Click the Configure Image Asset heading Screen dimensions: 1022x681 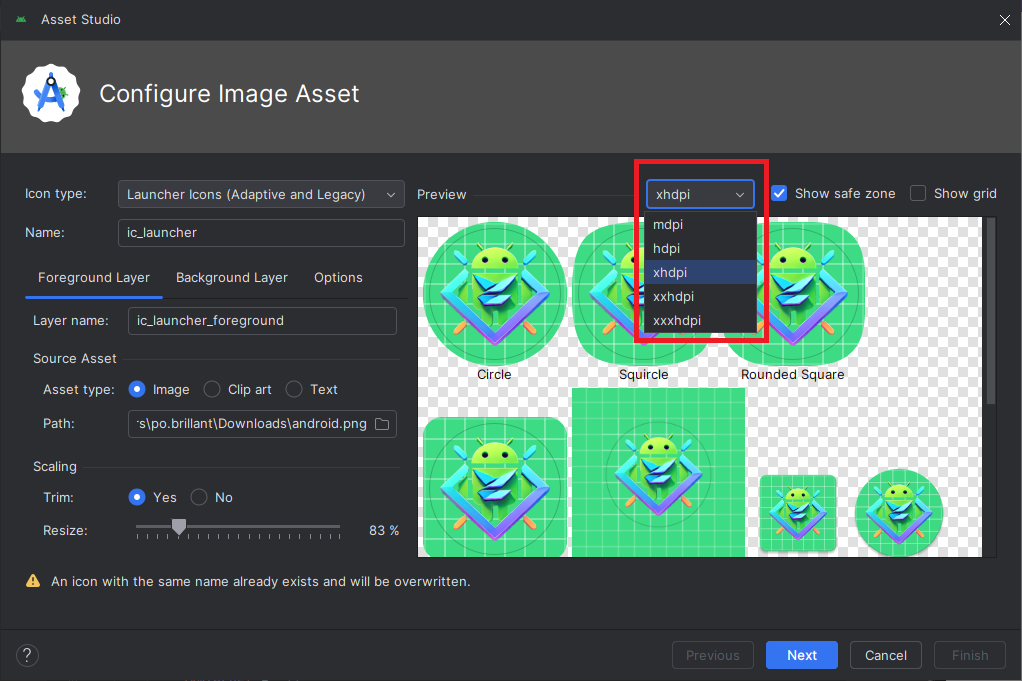point(229,94)
